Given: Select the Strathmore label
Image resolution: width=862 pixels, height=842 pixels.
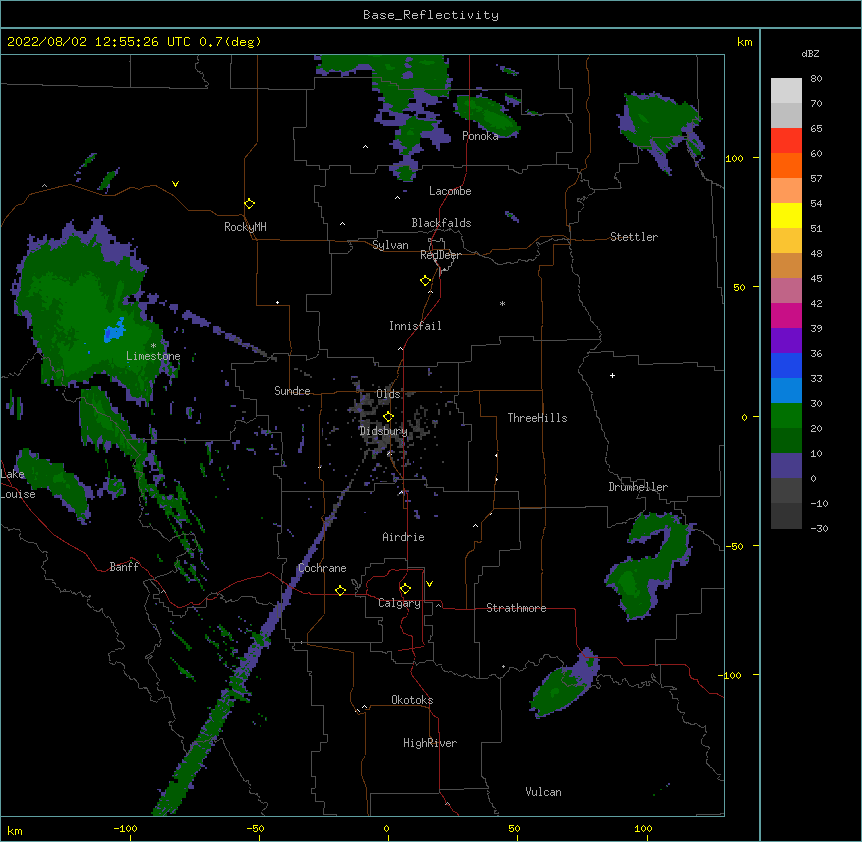Looking at the screenshot, I should [516, 608].
